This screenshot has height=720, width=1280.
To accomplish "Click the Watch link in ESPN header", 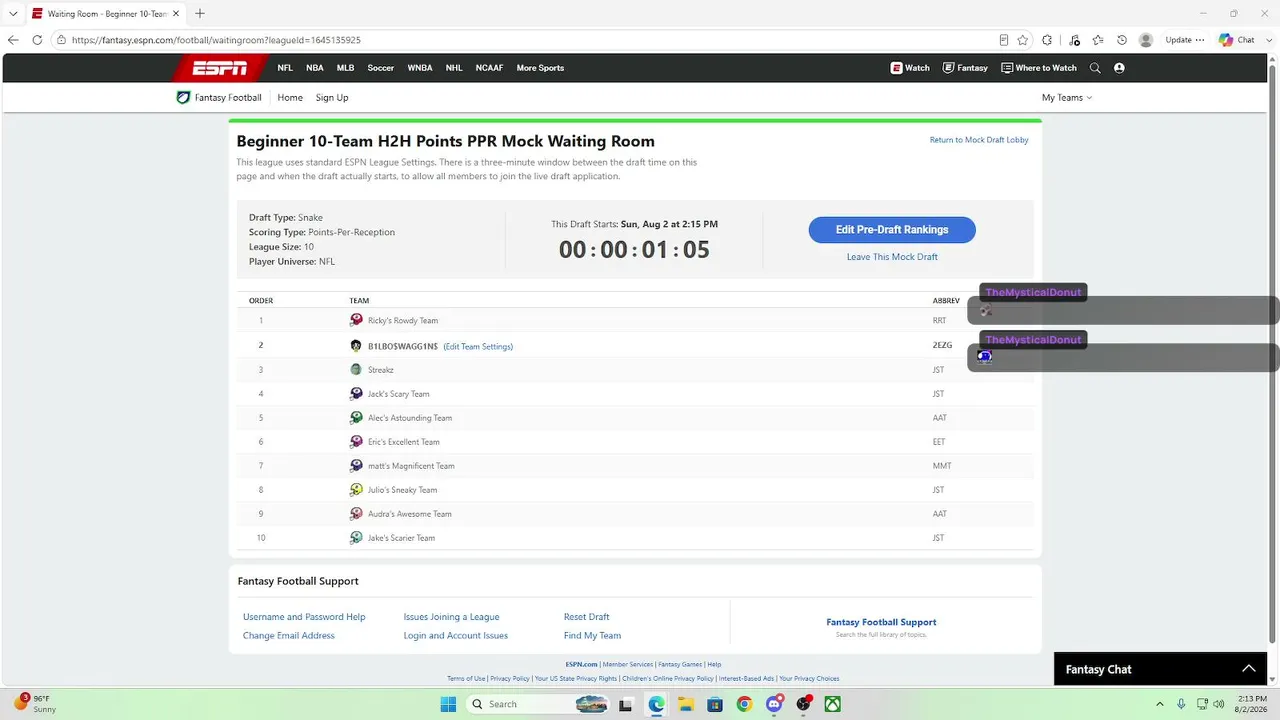I will coord(910,68).
